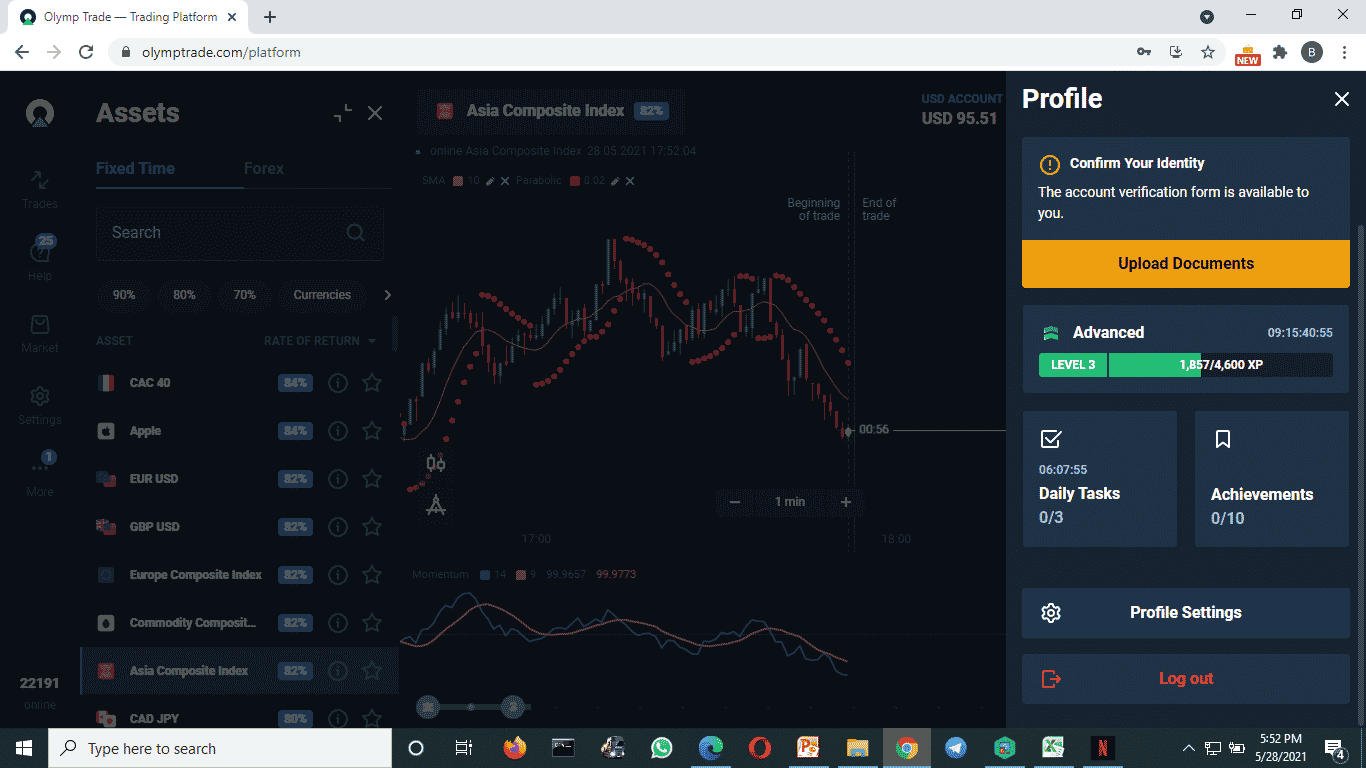1366x768 pixels.
Task: Add CAC 40 to favorites
Action: click(371, 383)
